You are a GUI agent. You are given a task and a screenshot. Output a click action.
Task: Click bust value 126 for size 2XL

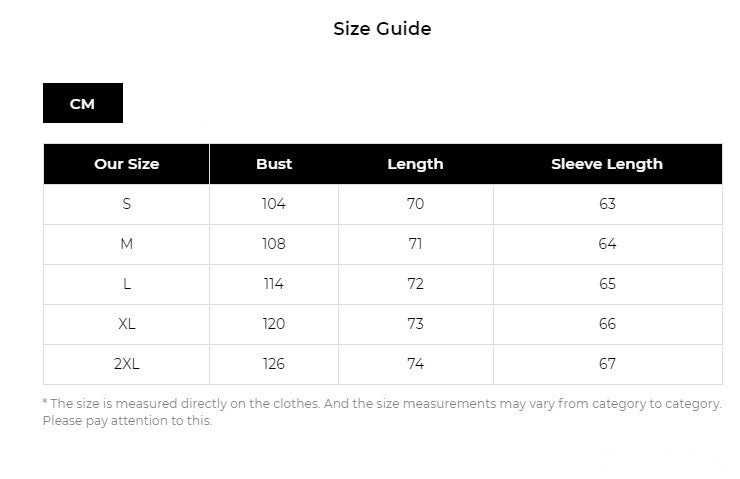[x=274, y=364]
